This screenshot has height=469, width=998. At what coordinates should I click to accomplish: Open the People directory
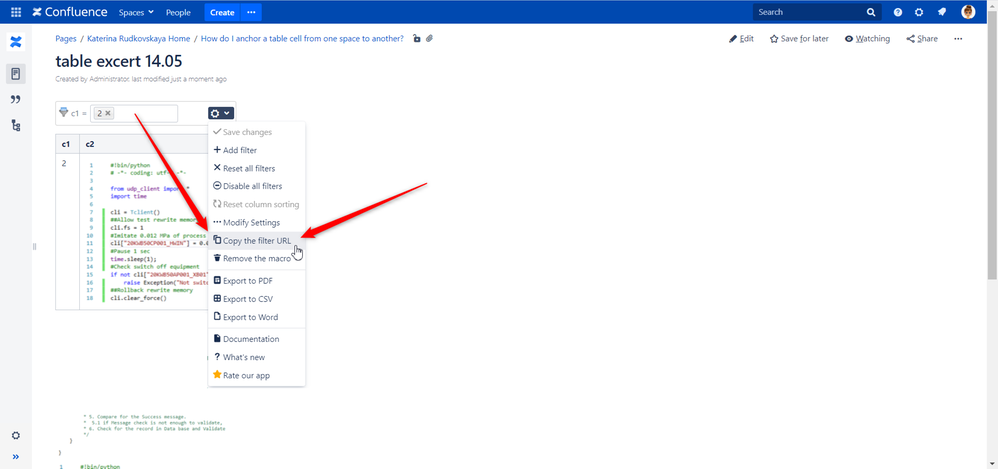point(178,12)
